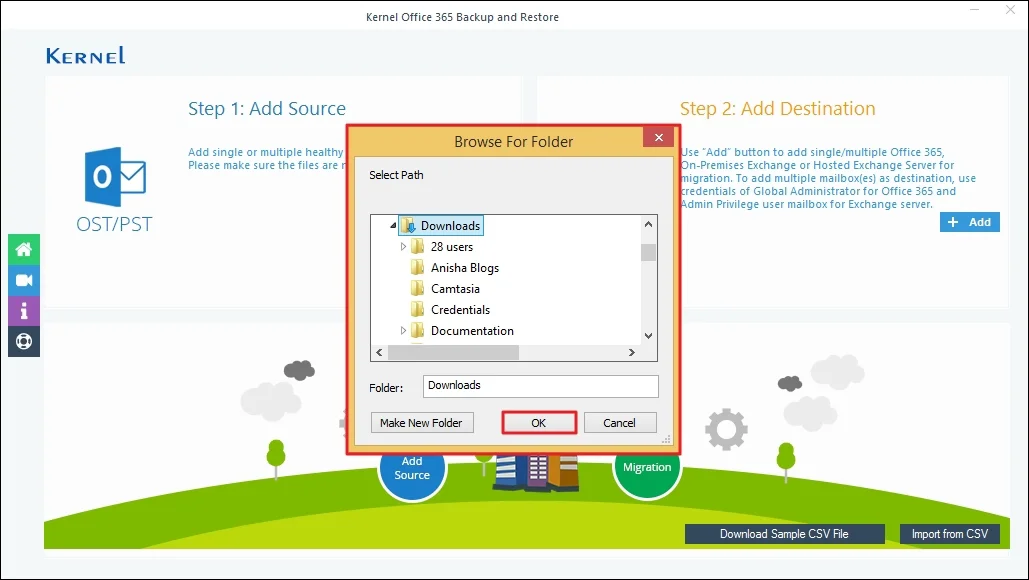This screenshot has height=580, width=1029.
Task: Click the Downloads folder icon
Action: (x=408, y=226)
